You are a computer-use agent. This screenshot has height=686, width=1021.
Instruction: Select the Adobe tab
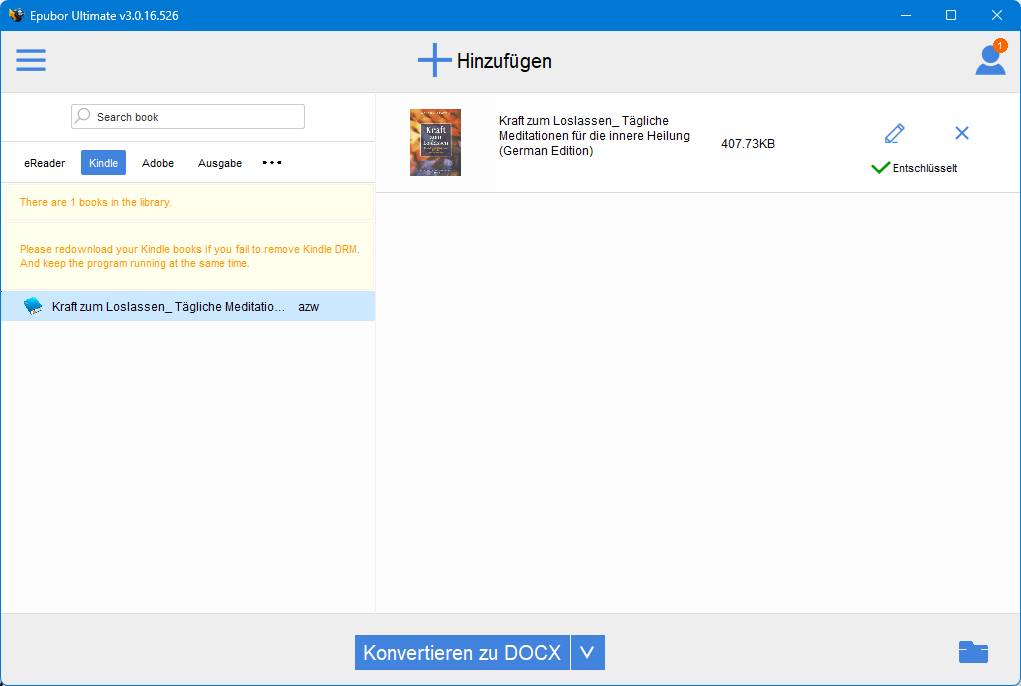pos(157,163)
